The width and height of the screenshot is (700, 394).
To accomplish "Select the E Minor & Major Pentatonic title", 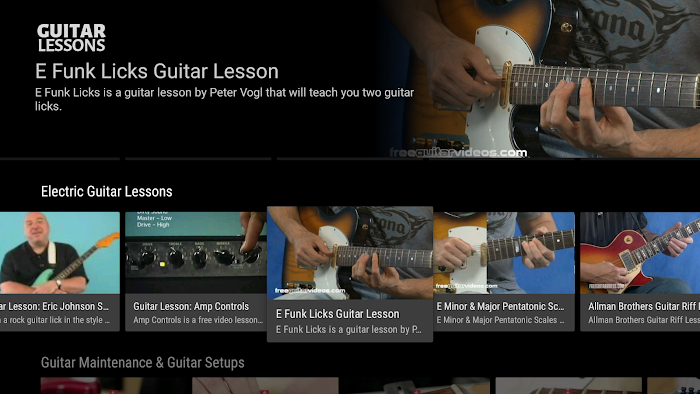I will [x=500, y=307].
